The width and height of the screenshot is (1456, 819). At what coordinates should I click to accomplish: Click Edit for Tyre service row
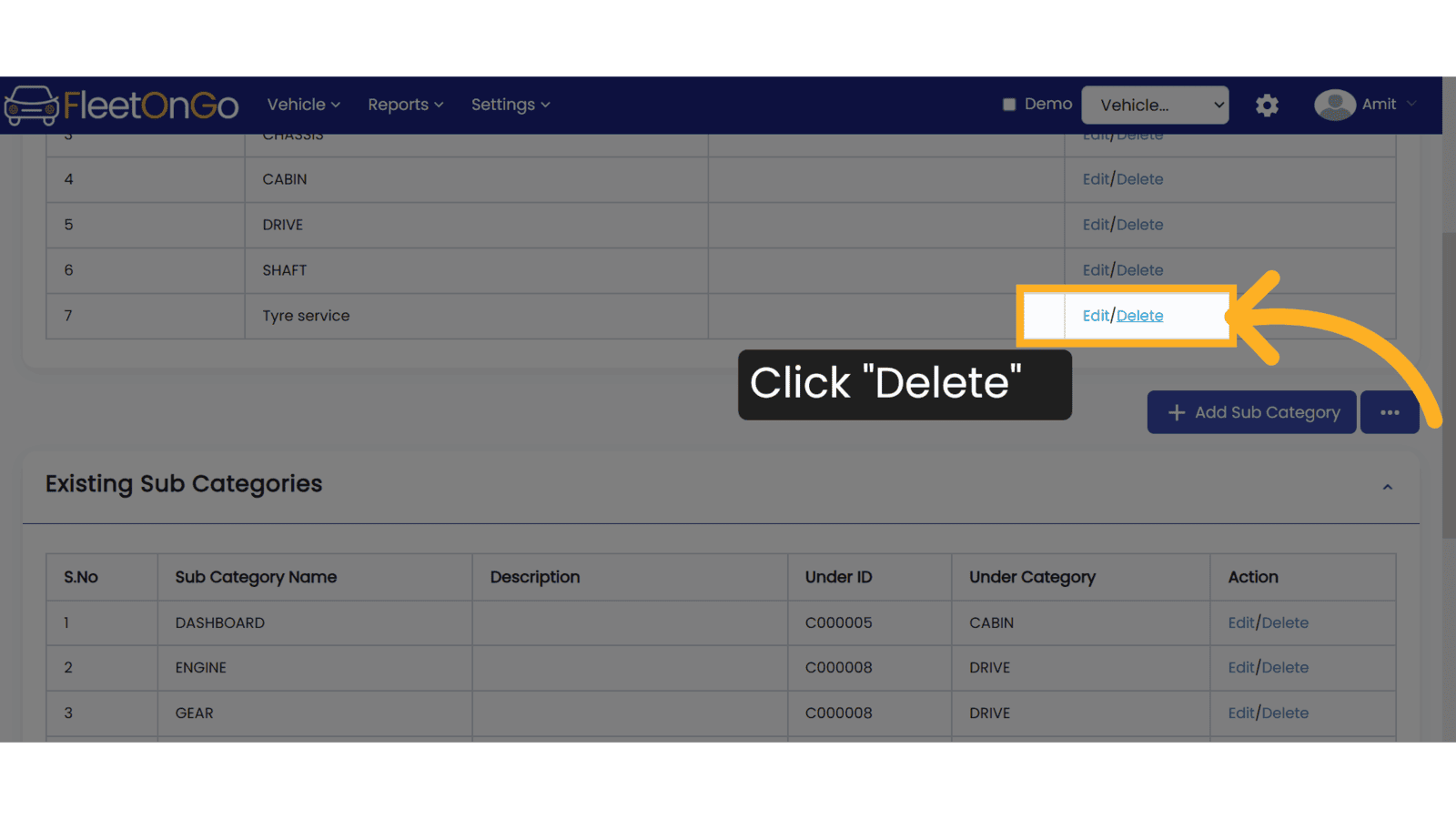(1096, 316)
